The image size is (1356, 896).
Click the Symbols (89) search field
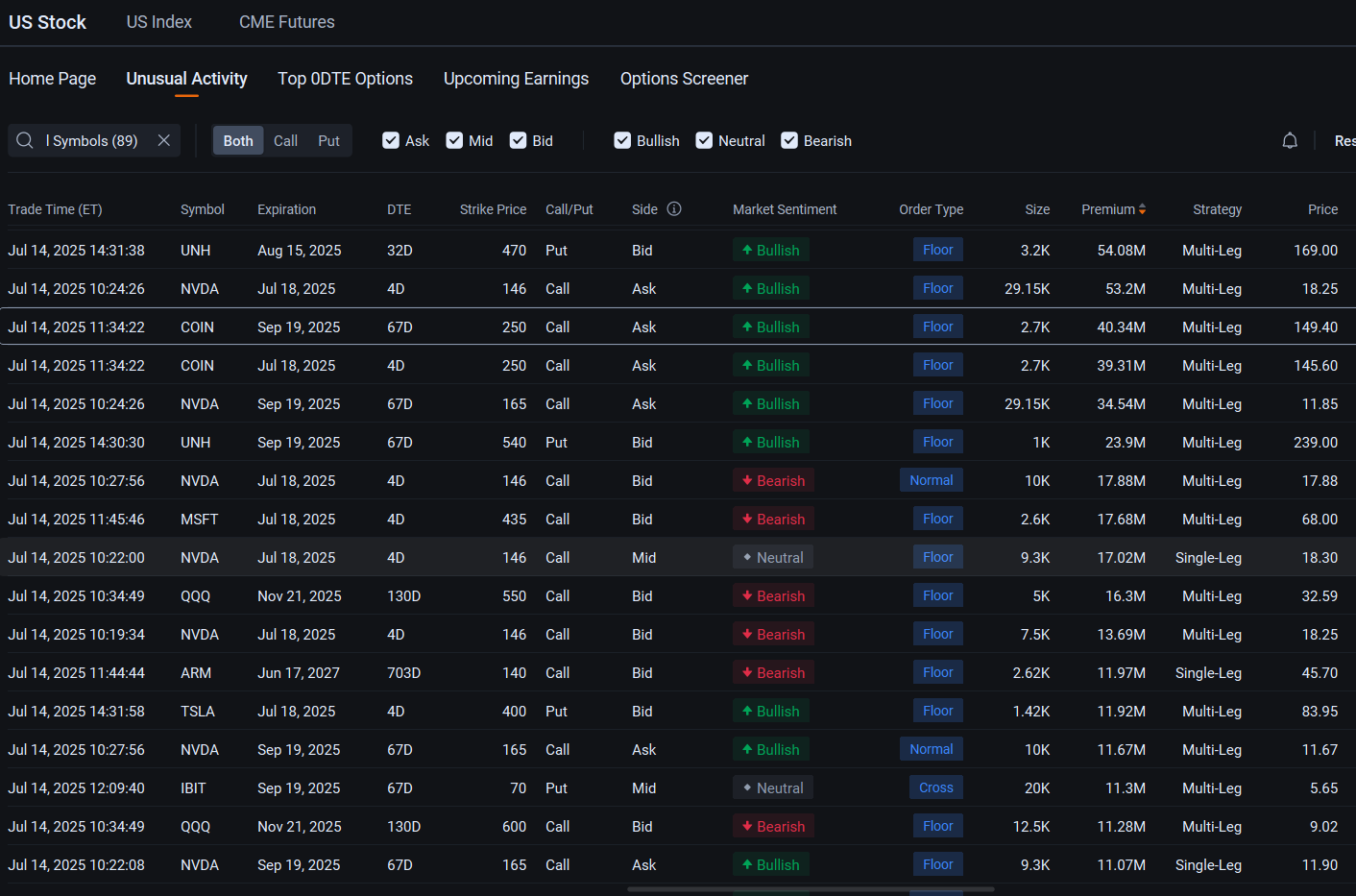(93, 140)
